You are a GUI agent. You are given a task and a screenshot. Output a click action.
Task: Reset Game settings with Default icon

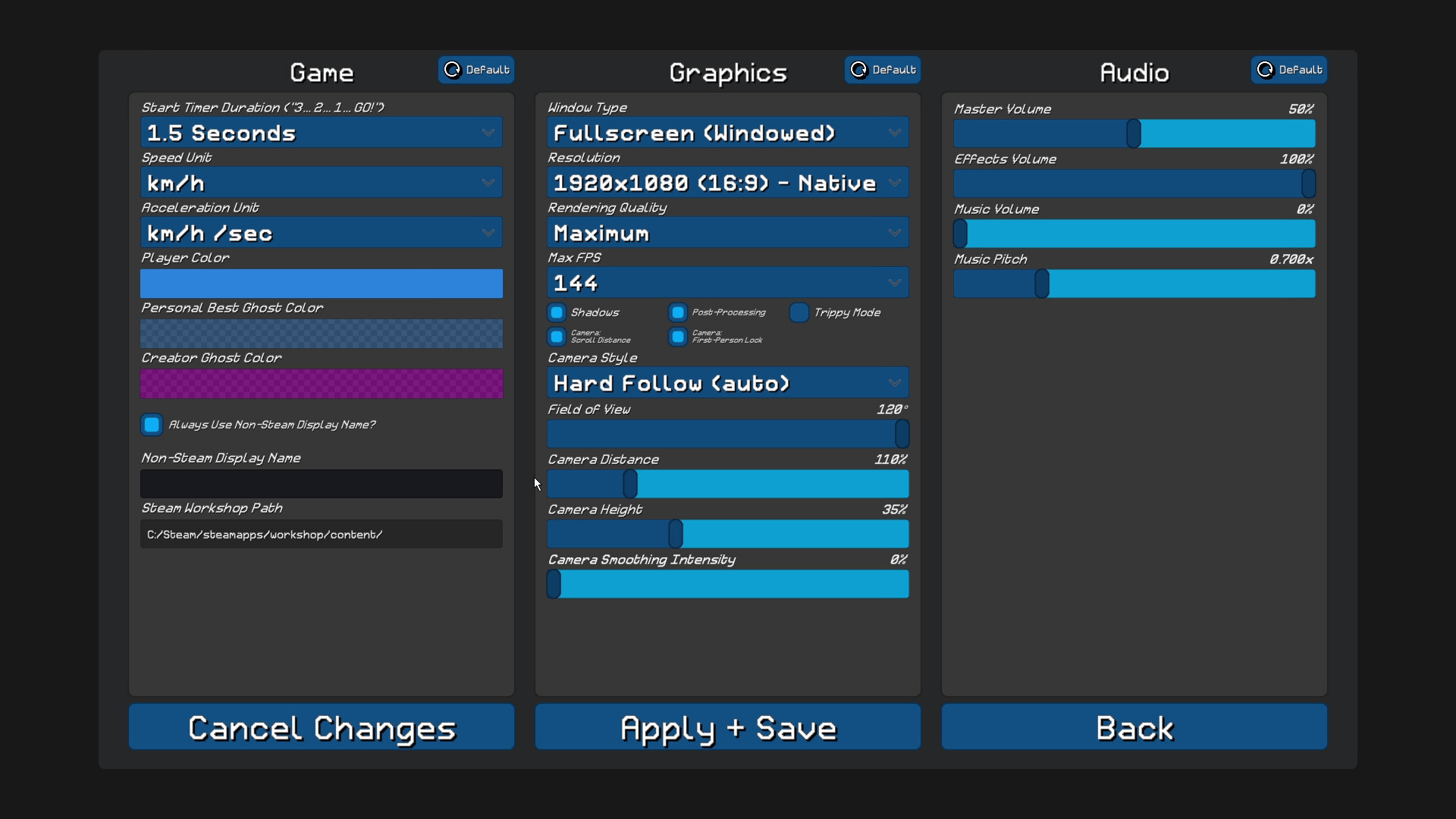coord(476,70)
